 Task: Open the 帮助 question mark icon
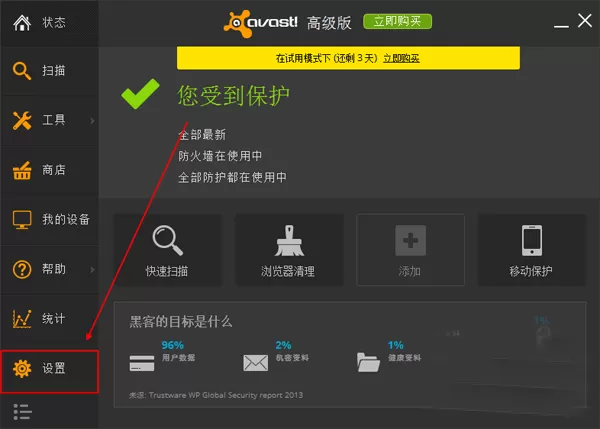tap(22, 269)
